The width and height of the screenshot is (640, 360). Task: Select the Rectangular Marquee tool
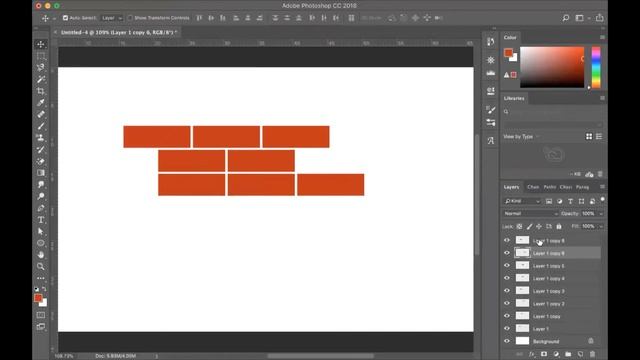(41, 56)
